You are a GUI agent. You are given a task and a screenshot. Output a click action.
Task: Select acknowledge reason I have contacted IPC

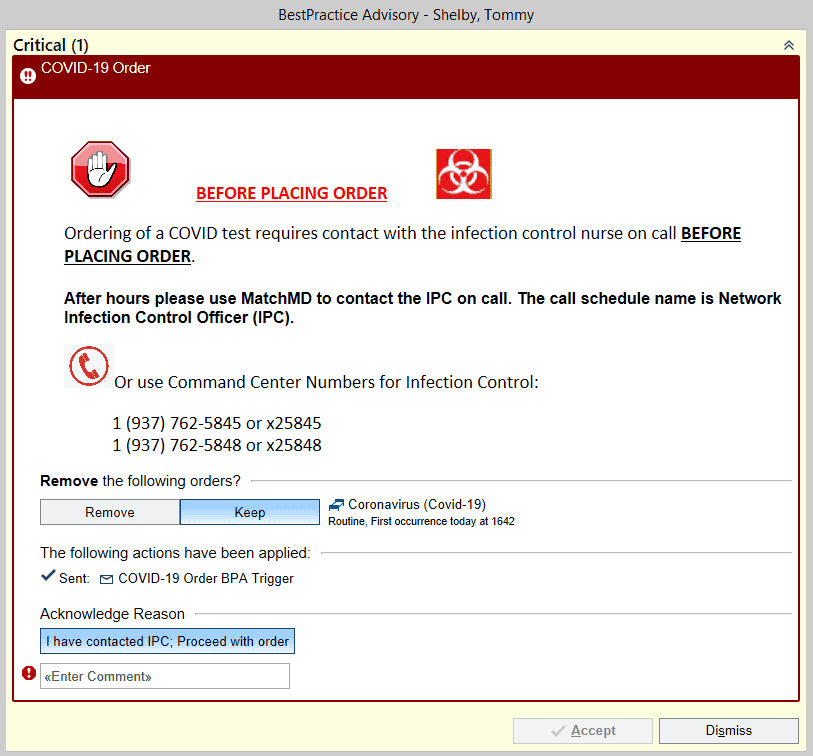coord(166,641)
